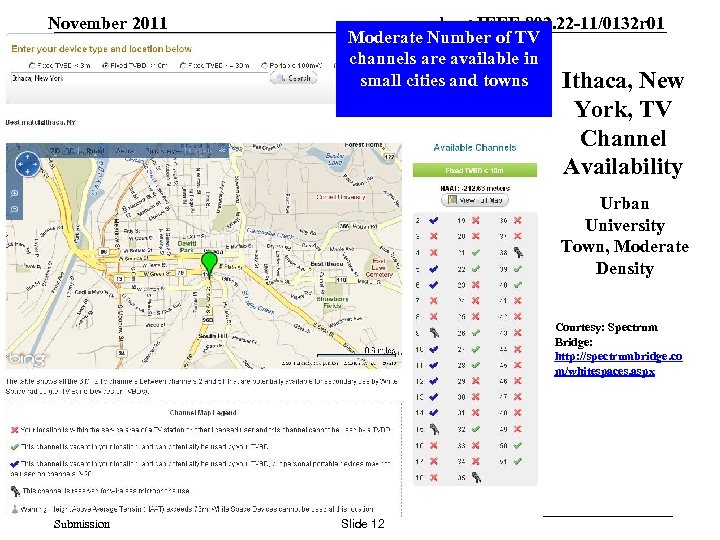This screenshot has width=720, height=540.
Task: Click the HAAT meters value text
Action: [475, 188]
